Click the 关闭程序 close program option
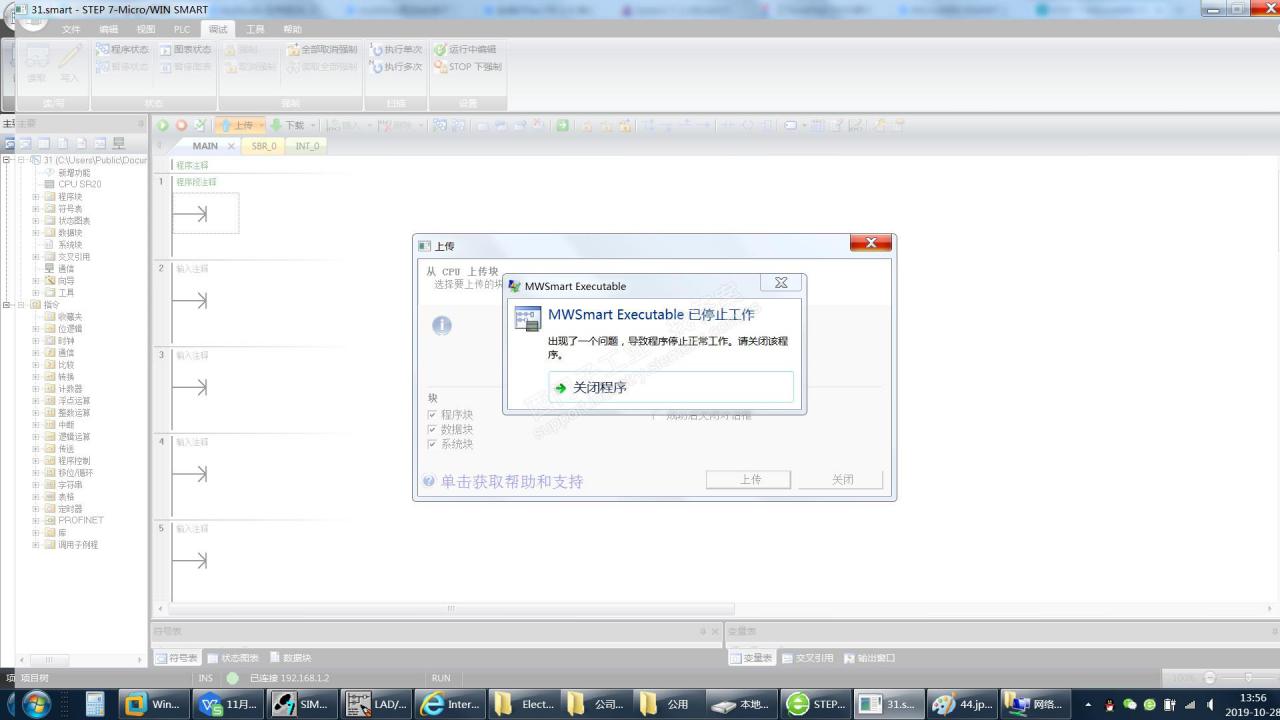The width and height of the screenshot is (1280, 720). point(671,387)
